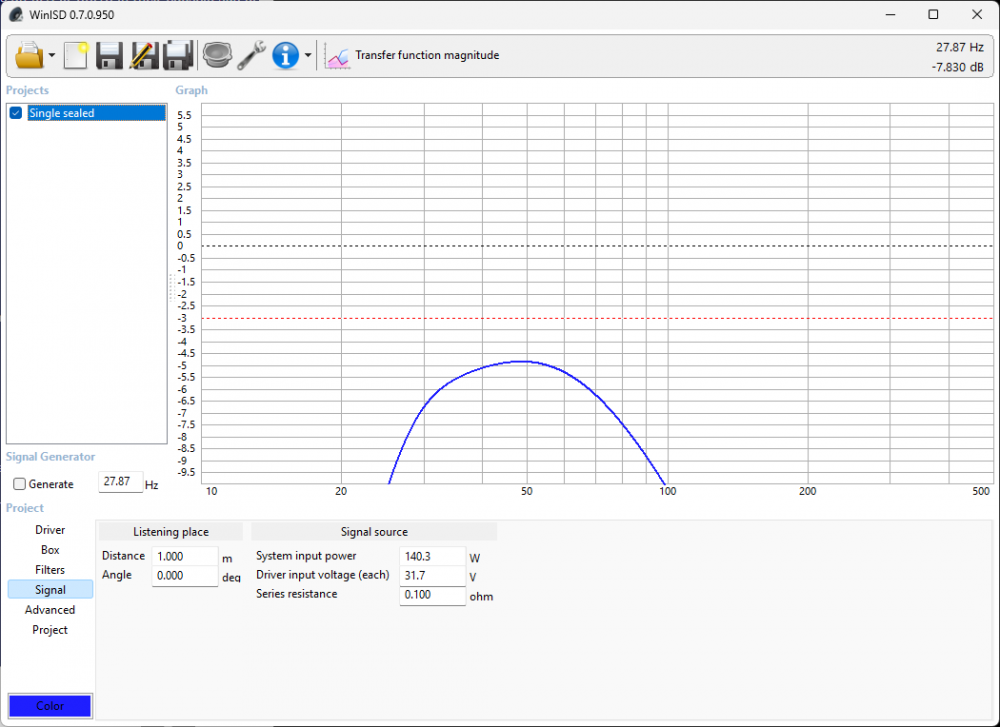Screen dimensions: 1000x727
Task: Click the blue info icon
Action: pos(286,55)
